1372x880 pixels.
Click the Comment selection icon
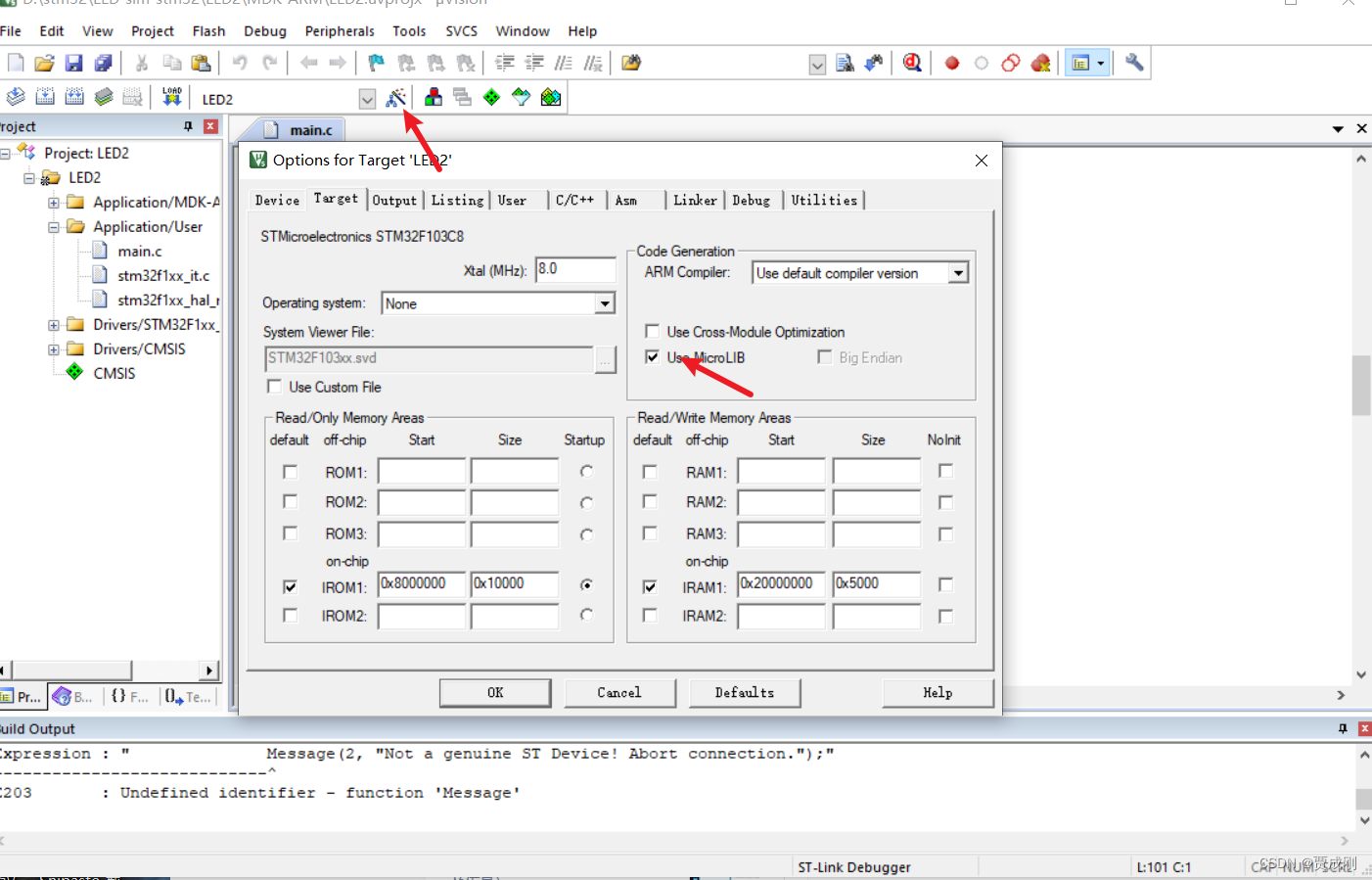[x=563, y=64]
